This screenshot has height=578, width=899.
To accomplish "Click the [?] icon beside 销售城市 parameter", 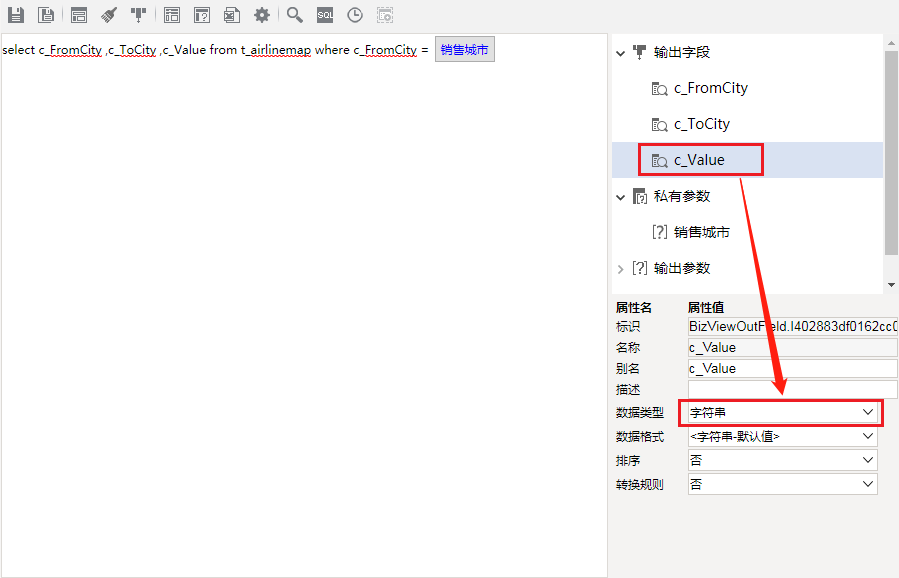I will tap(659, 232).
